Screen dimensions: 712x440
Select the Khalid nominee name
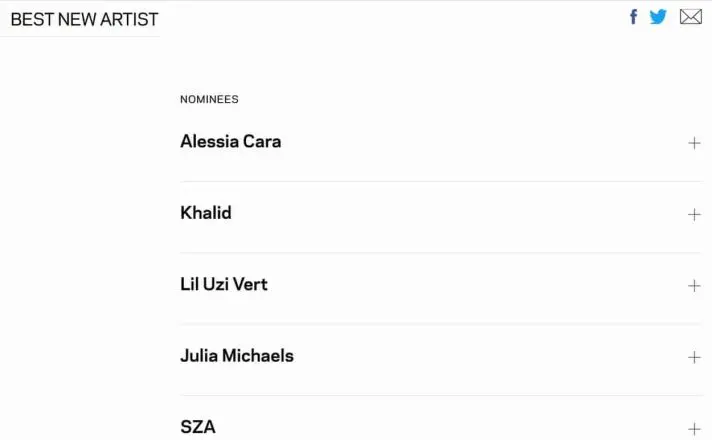206,213
